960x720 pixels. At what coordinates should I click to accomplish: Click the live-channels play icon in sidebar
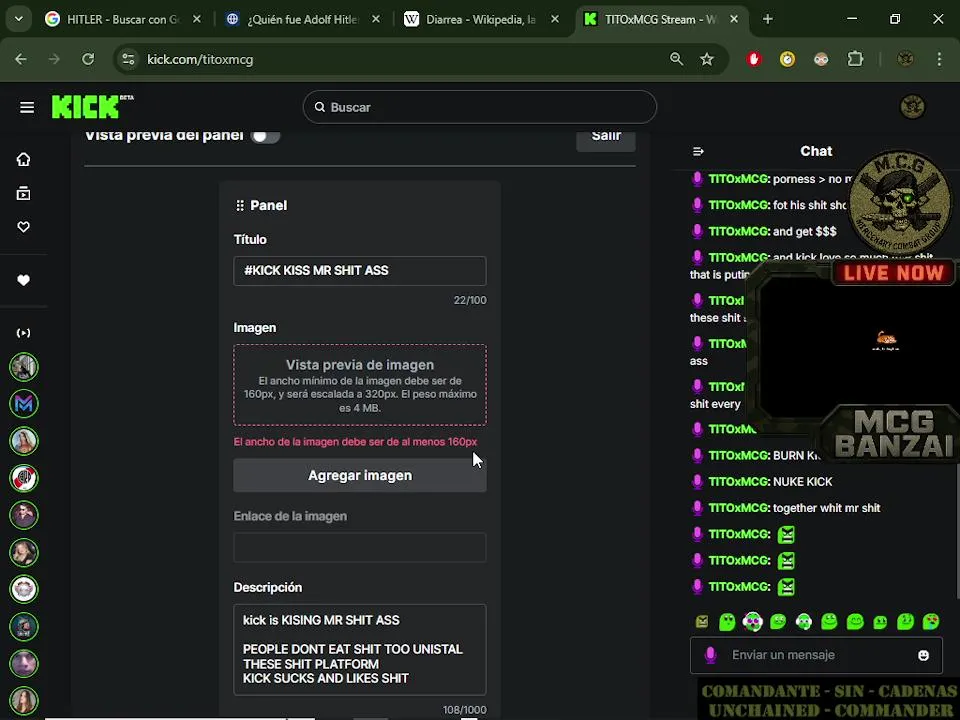23,333
